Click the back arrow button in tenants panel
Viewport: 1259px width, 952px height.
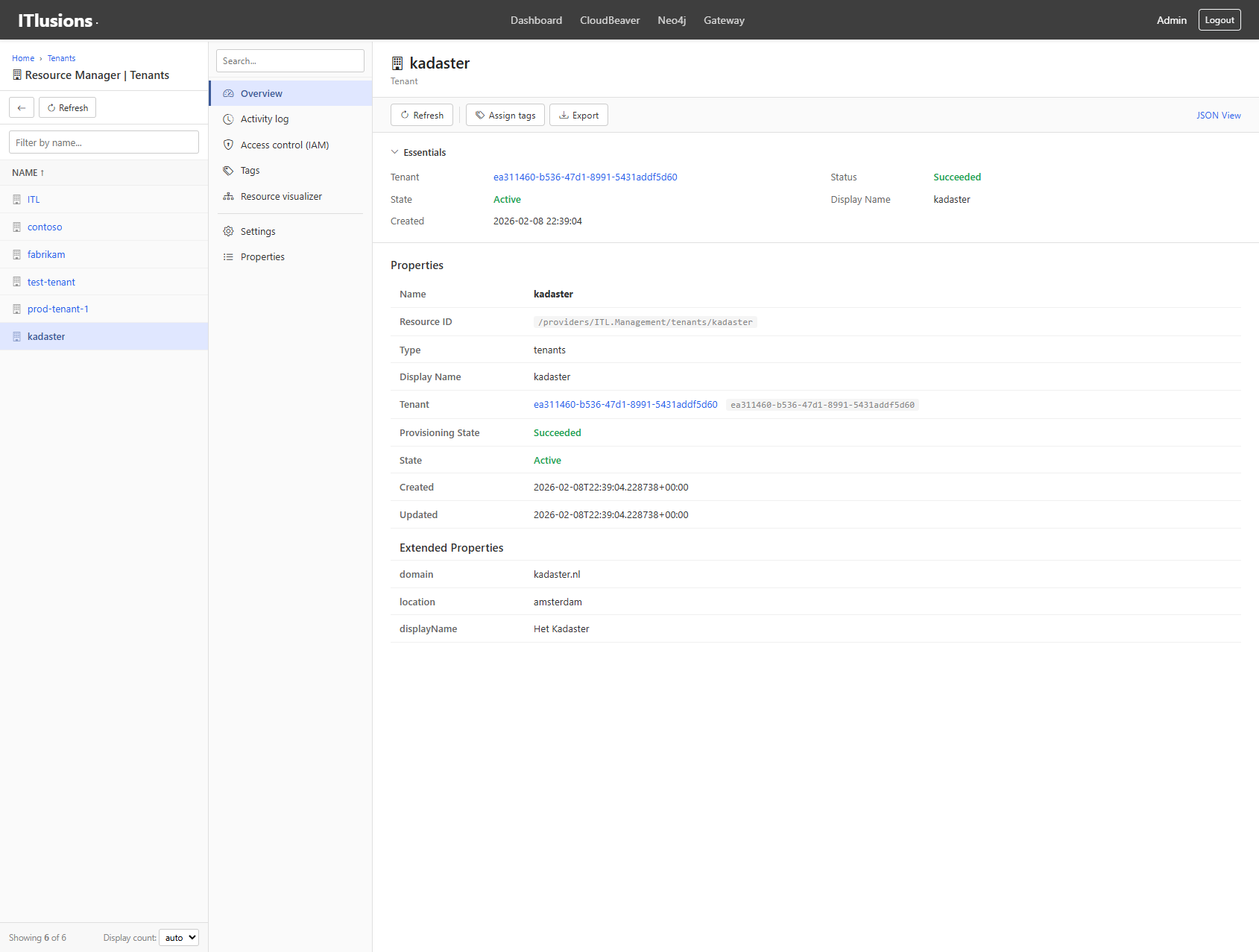(x=22, y=108)
